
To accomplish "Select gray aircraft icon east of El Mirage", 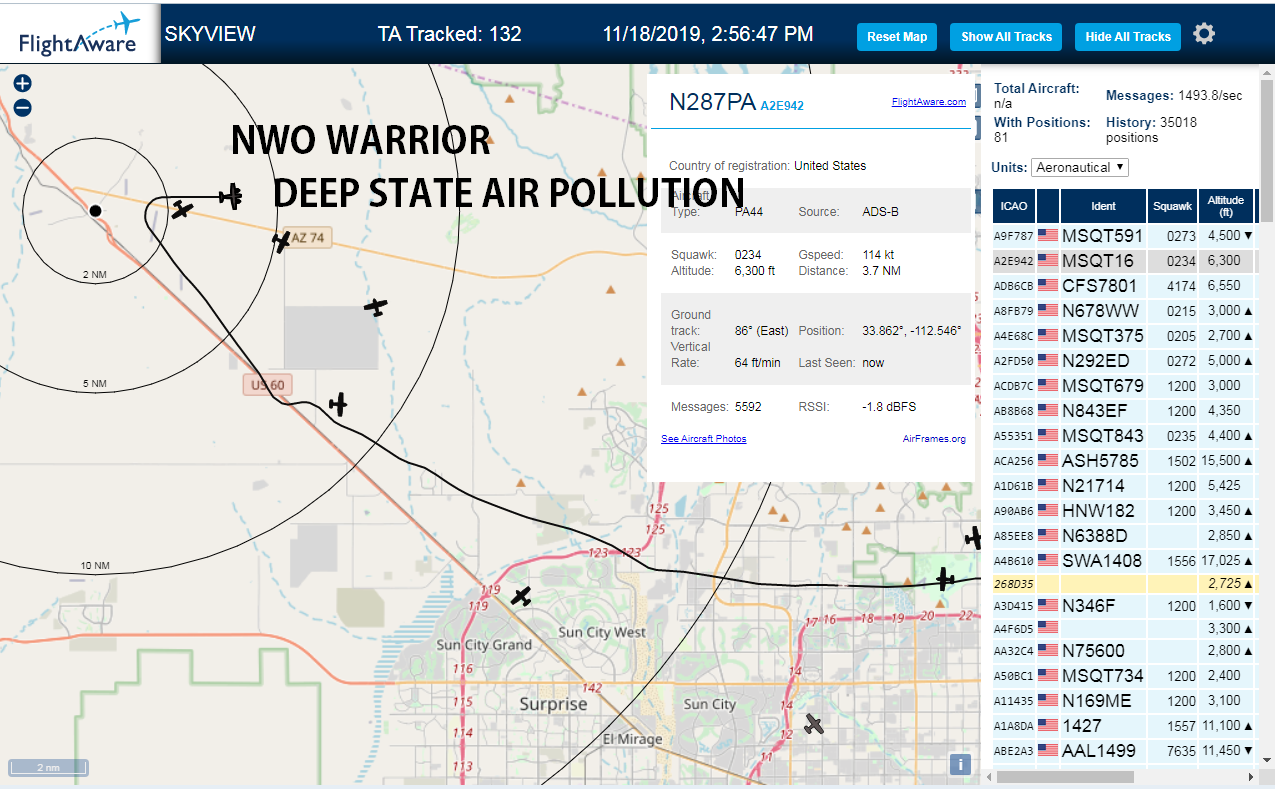I will point(814,723).
